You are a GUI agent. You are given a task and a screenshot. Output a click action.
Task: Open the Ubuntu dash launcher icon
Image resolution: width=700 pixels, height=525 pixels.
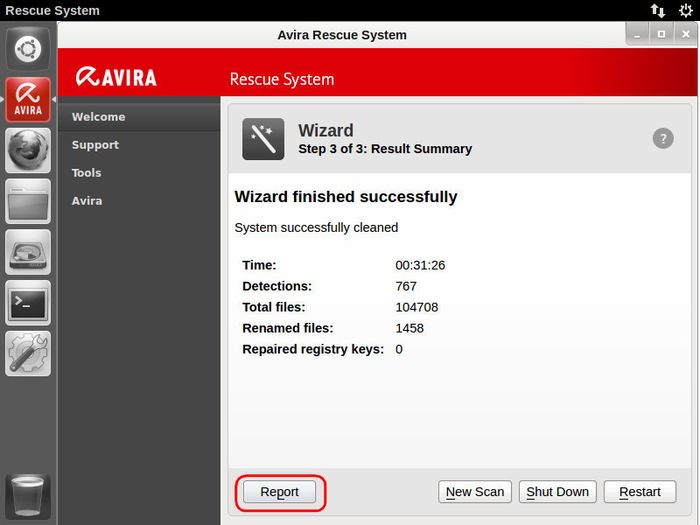coord(28,48)
